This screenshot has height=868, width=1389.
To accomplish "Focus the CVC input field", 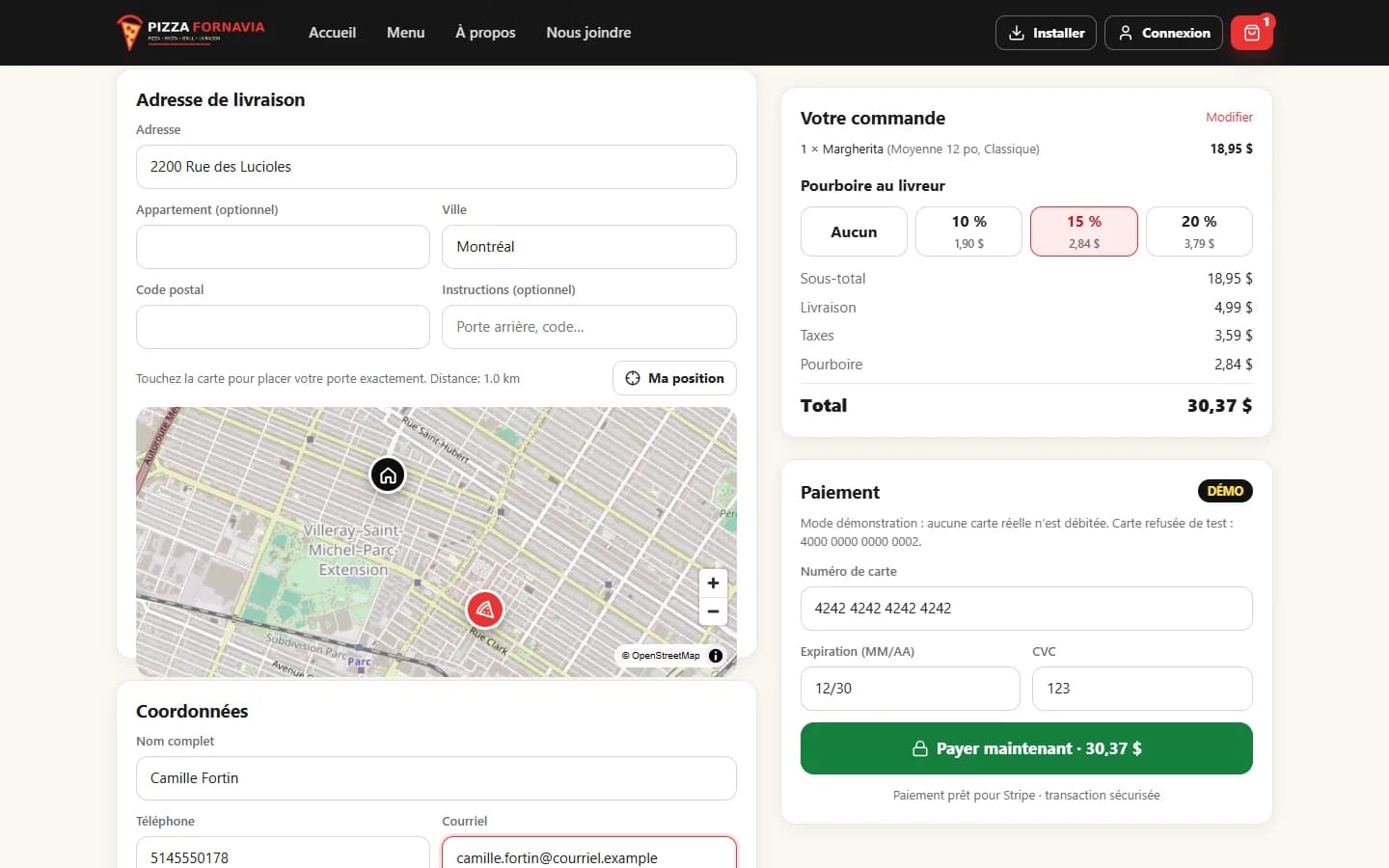I will [x=1142, y=689].
